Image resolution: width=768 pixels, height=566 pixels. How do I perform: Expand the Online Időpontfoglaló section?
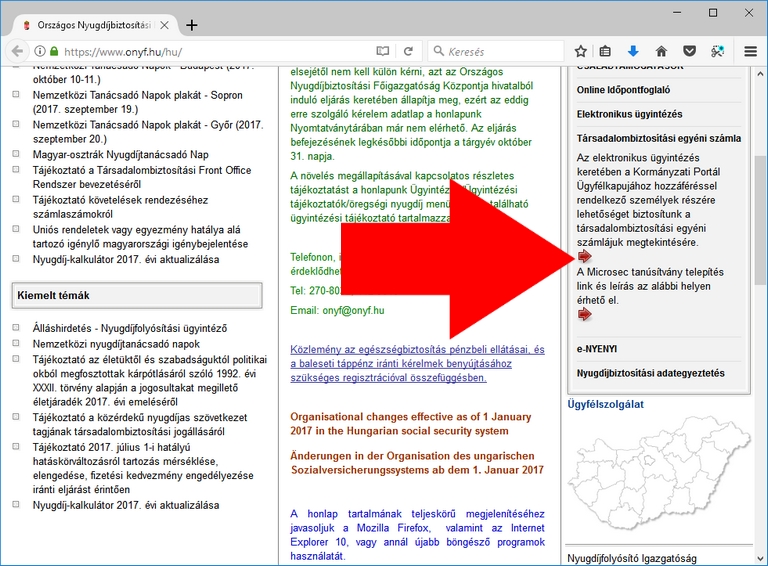pos(623,90)
